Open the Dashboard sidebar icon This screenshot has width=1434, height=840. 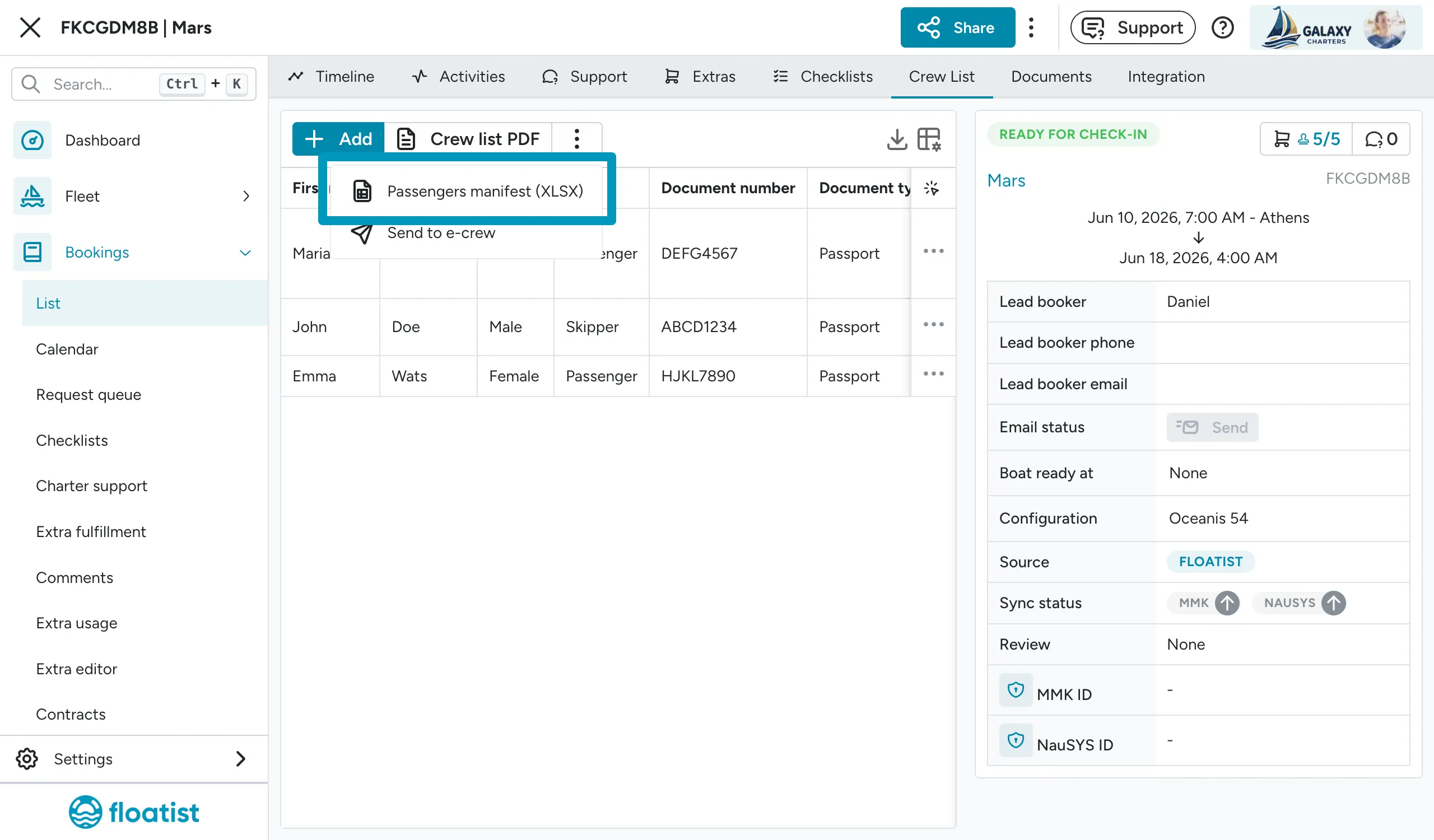(32, 140)
